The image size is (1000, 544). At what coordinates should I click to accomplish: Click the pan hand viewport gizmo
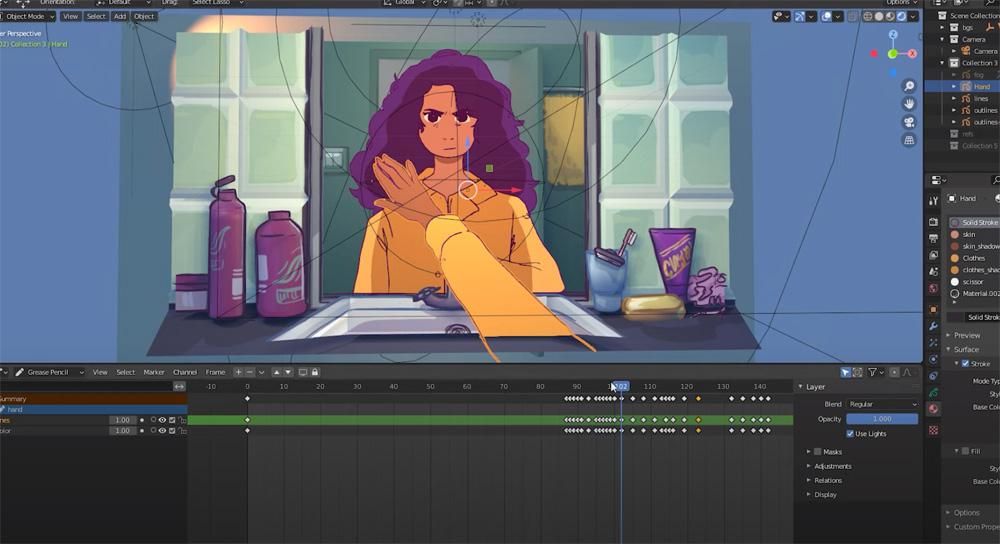point(909,104)
